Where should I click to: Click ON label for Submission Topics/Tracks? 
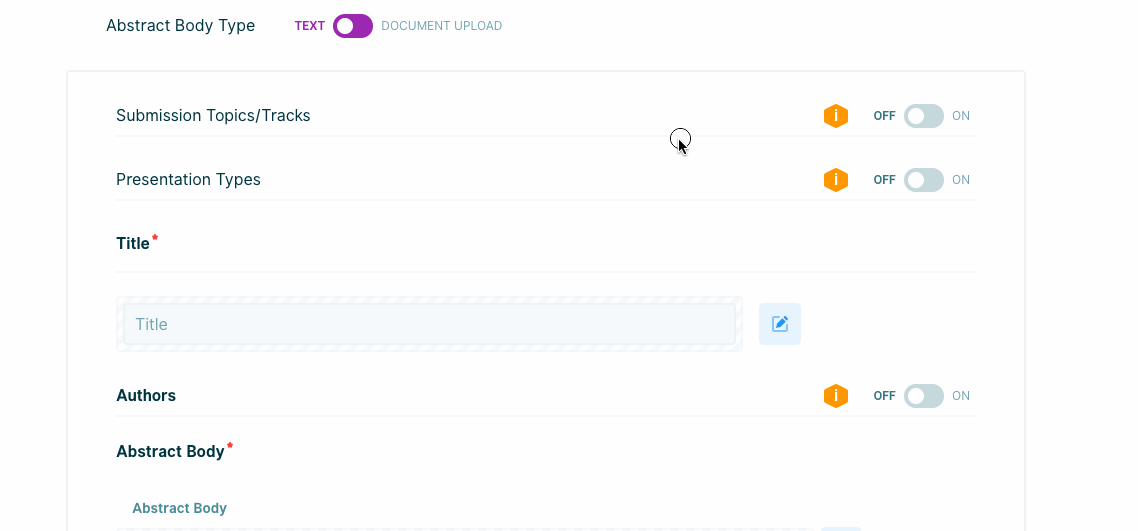click(961, 116)
